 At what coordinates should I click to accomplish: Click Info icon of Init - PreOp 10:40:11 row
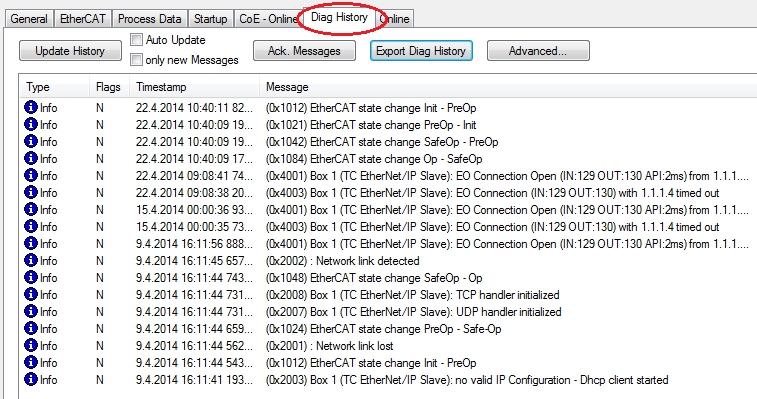point(30,107)
